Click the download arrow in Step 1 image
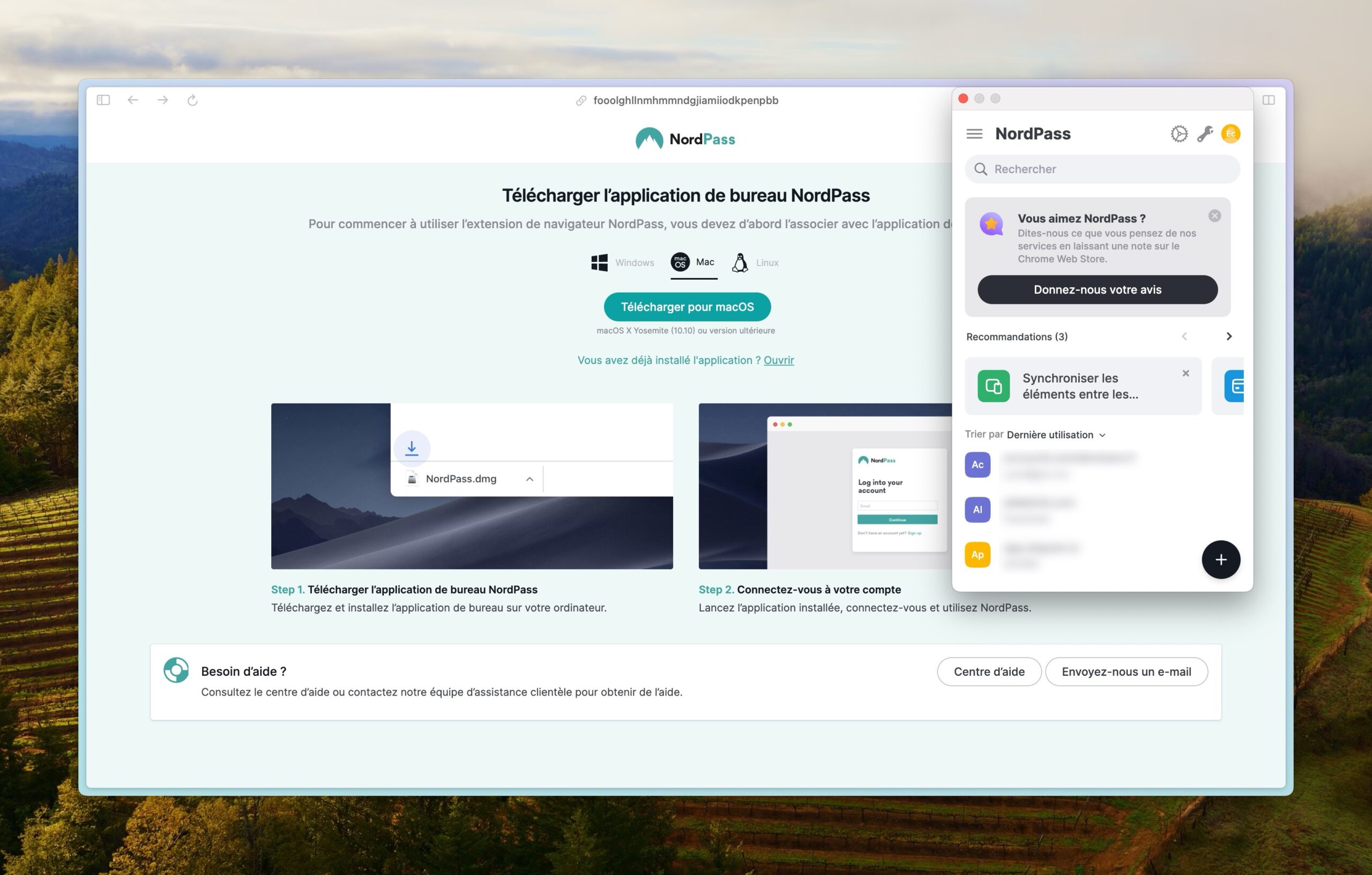This screenshot has height=875, width=1372. click(412, 448)
